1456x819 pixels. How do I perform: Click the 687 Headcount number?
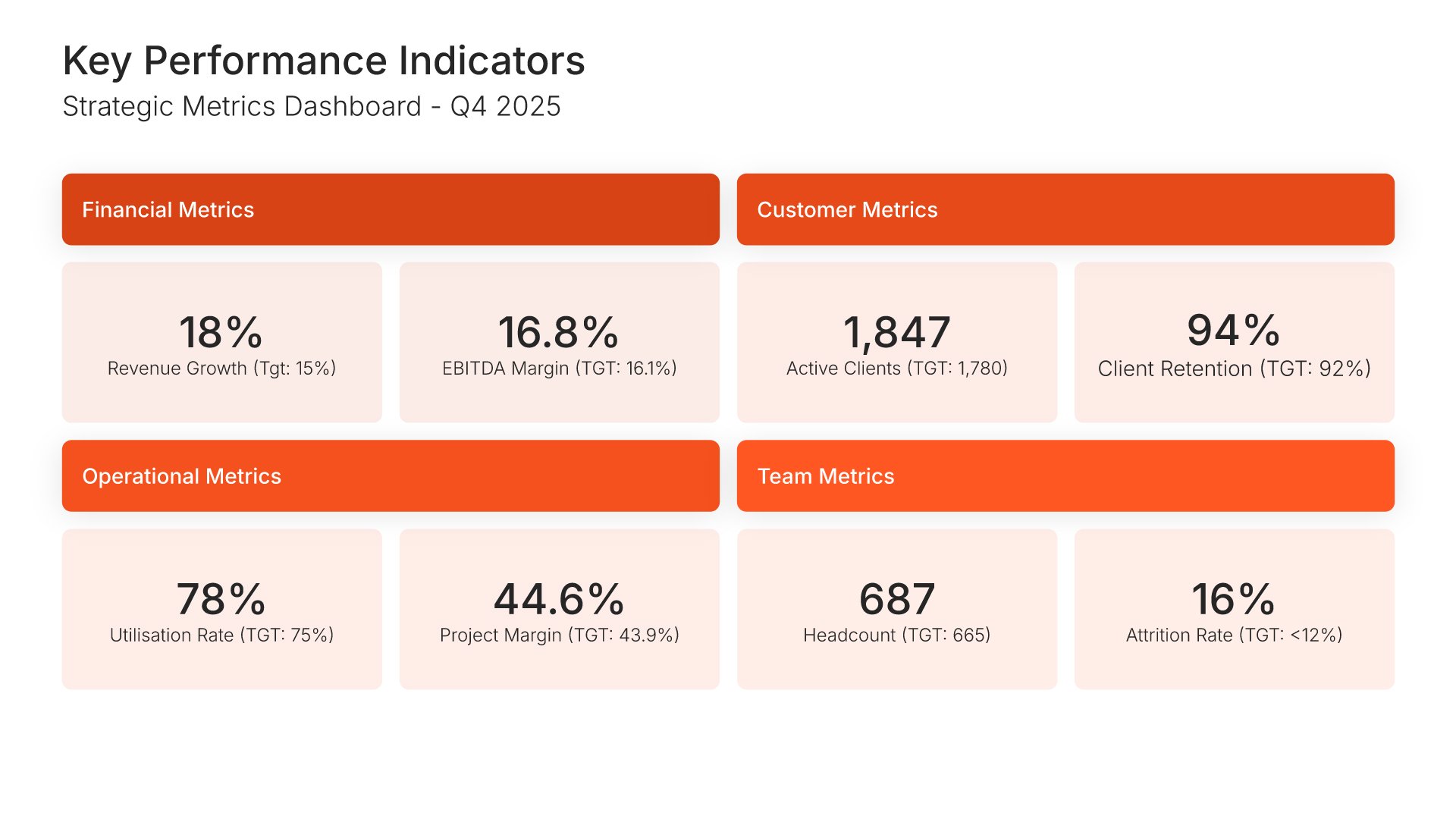(x=896, y=598)
